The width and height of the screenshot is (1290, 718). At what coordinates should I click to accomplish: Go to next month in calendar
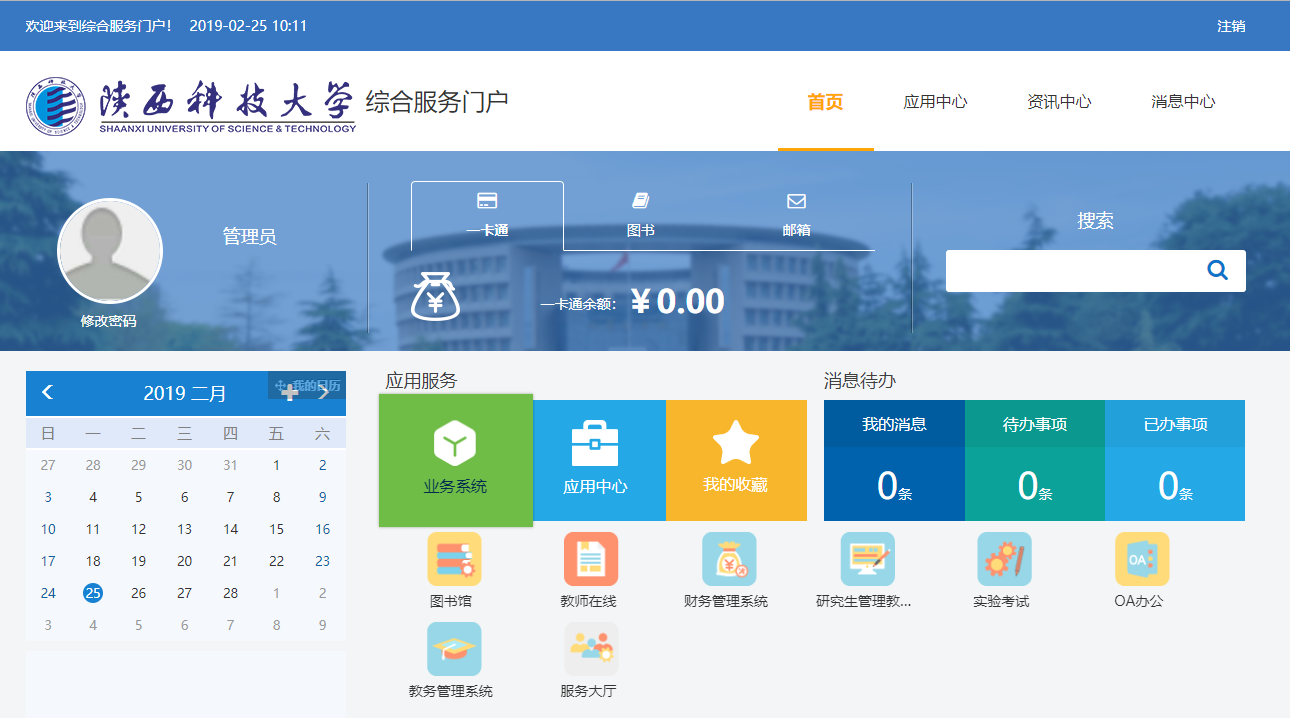coord(324,392)
